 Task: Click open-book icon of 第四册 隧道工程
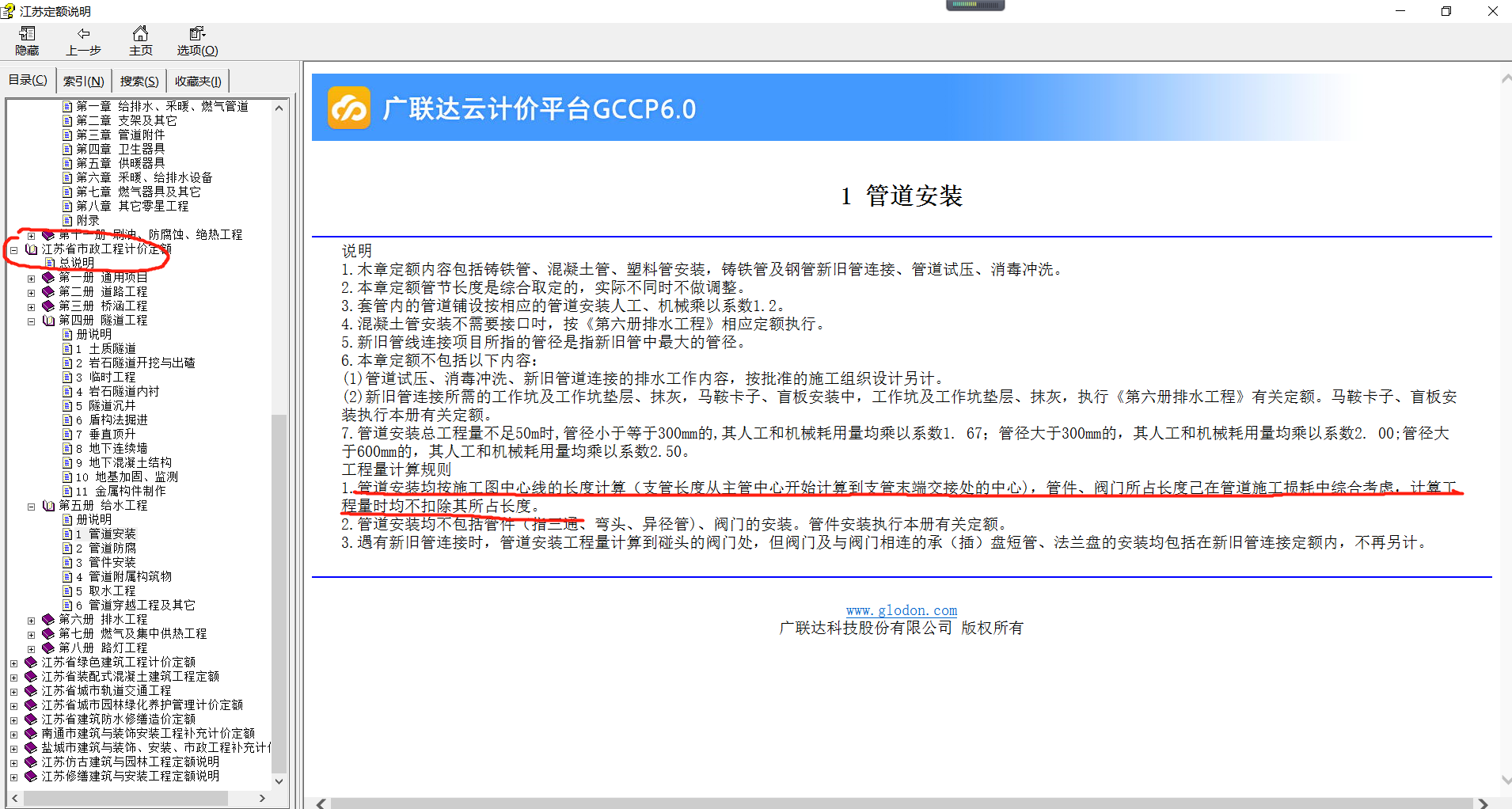click(48, 320)
